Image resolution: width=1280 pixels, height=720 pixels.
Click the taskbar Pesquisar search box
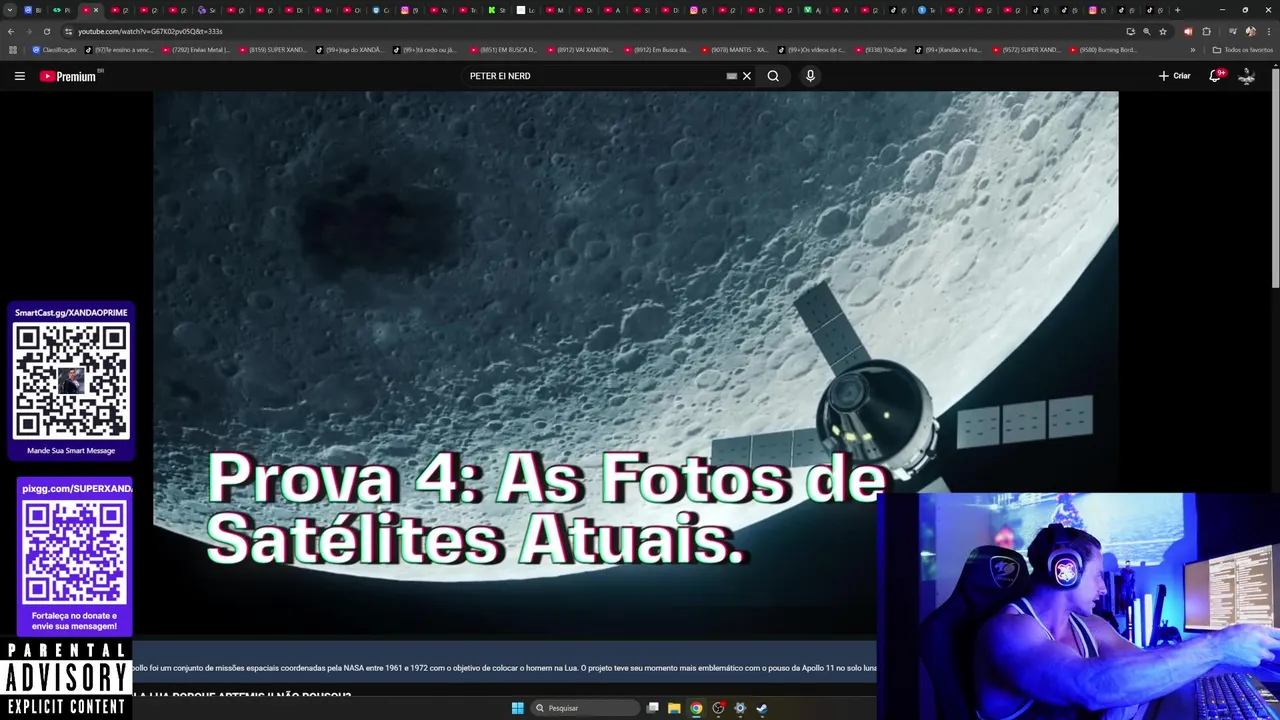click(x=585, y=708)
